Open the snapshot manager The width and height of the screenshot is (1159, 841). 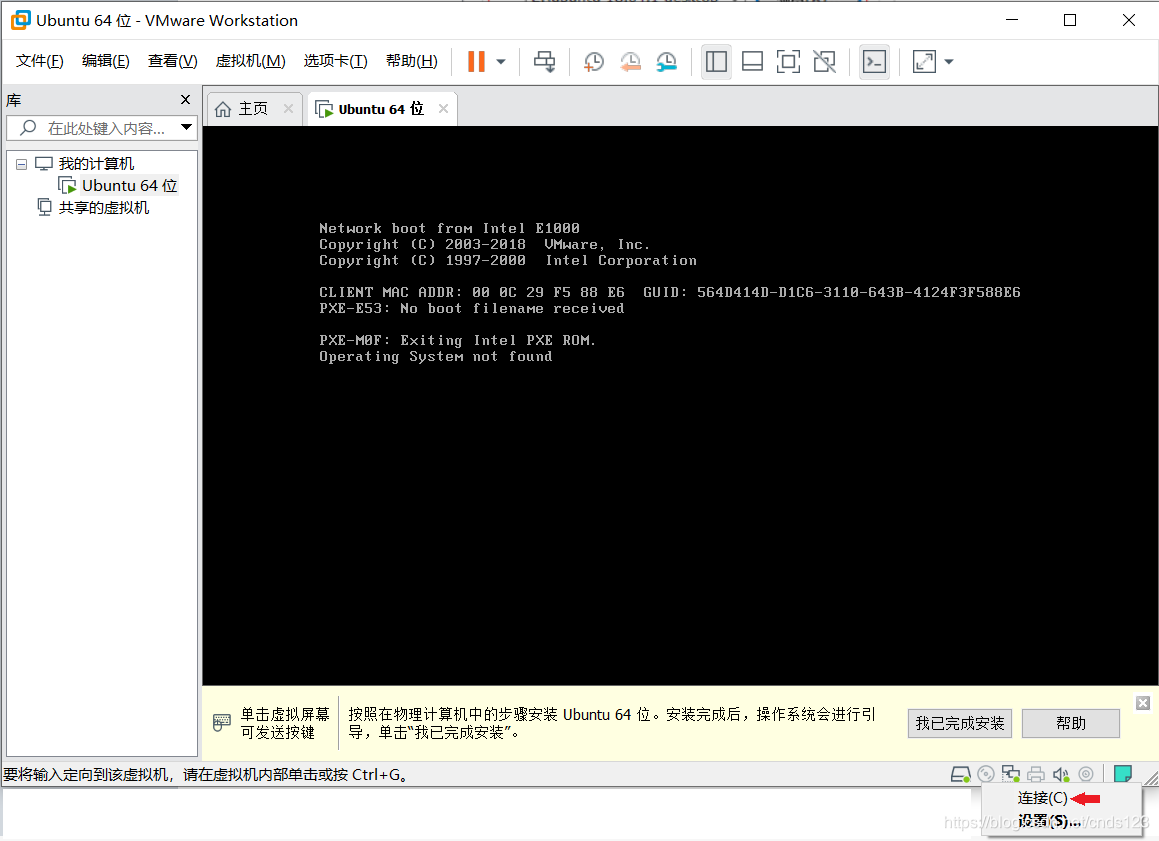point(667,61)
